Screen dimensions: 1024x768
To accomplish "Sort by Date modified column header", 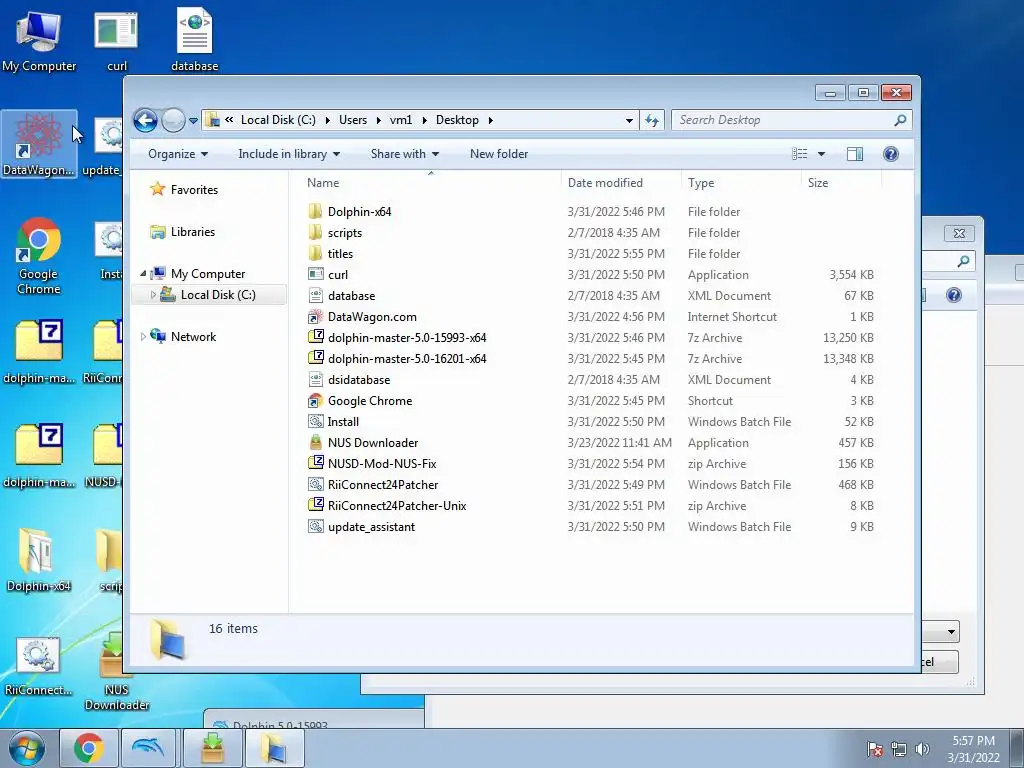I will tap(620, 183).
